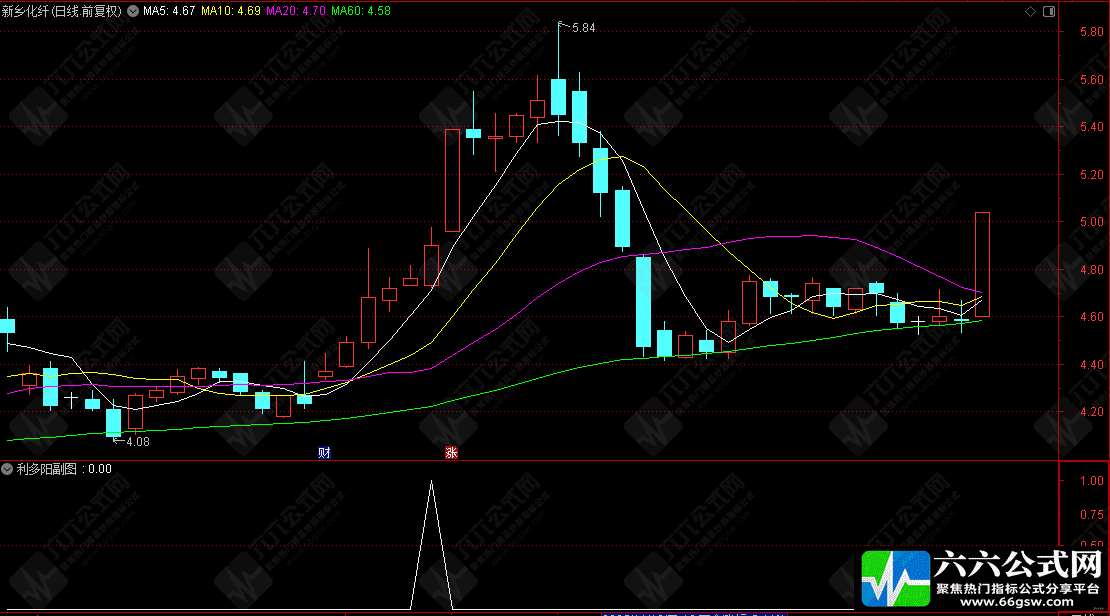Click the tall red candlestick at far right
Image resolution: width=1110 pixels, height=616 pixels.
982,264
